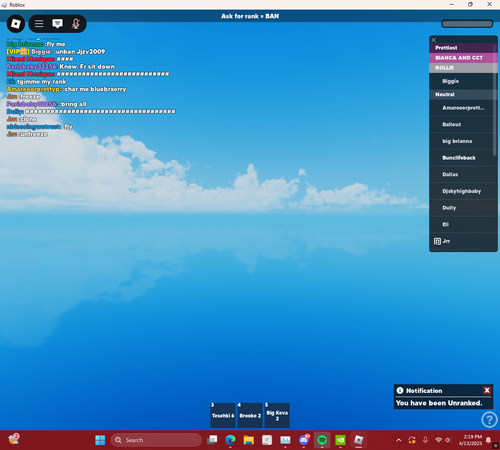Select the ROLLIE team header
The image size is (500, 450).
463,68
